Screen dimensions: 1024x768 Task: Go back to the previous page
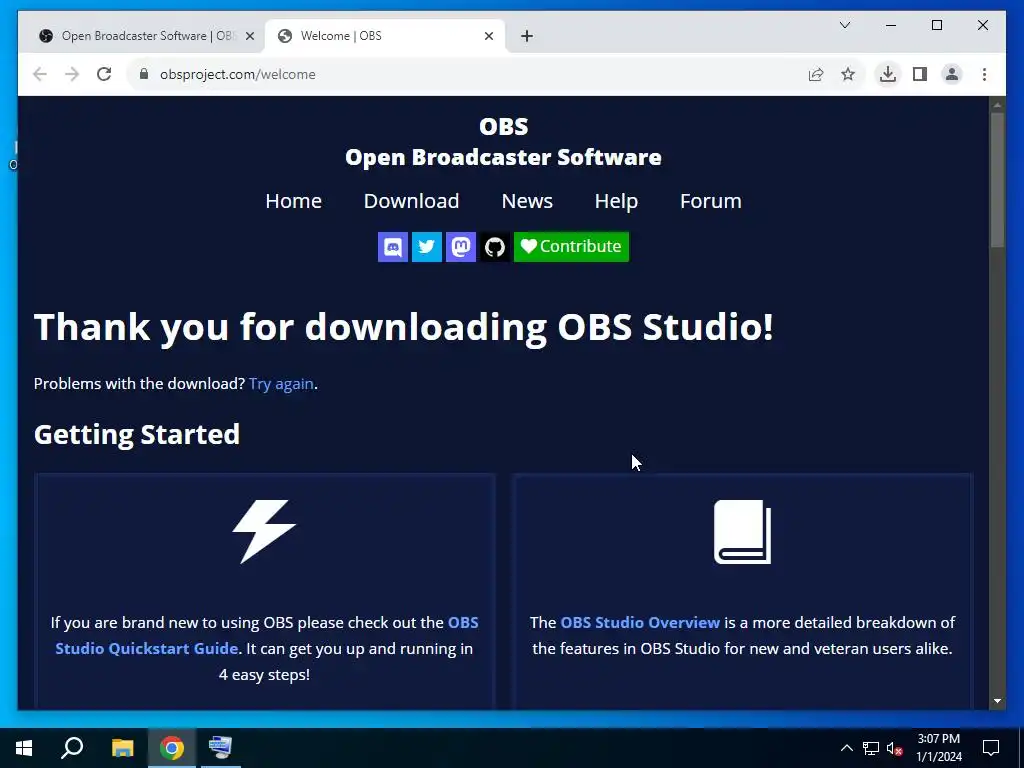click(40, 74)
